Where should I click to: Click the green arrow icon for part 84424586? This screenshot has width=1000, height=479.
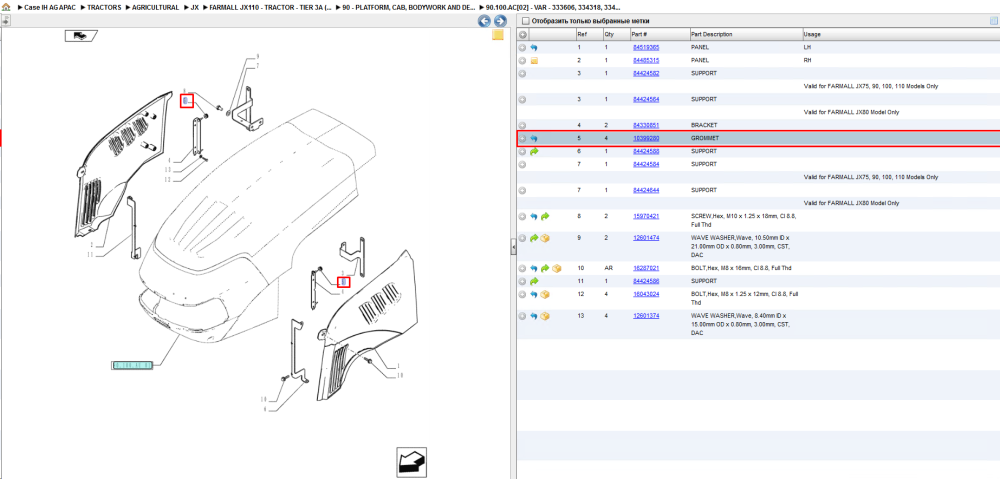pyautogui.click(x=534, y=281)
